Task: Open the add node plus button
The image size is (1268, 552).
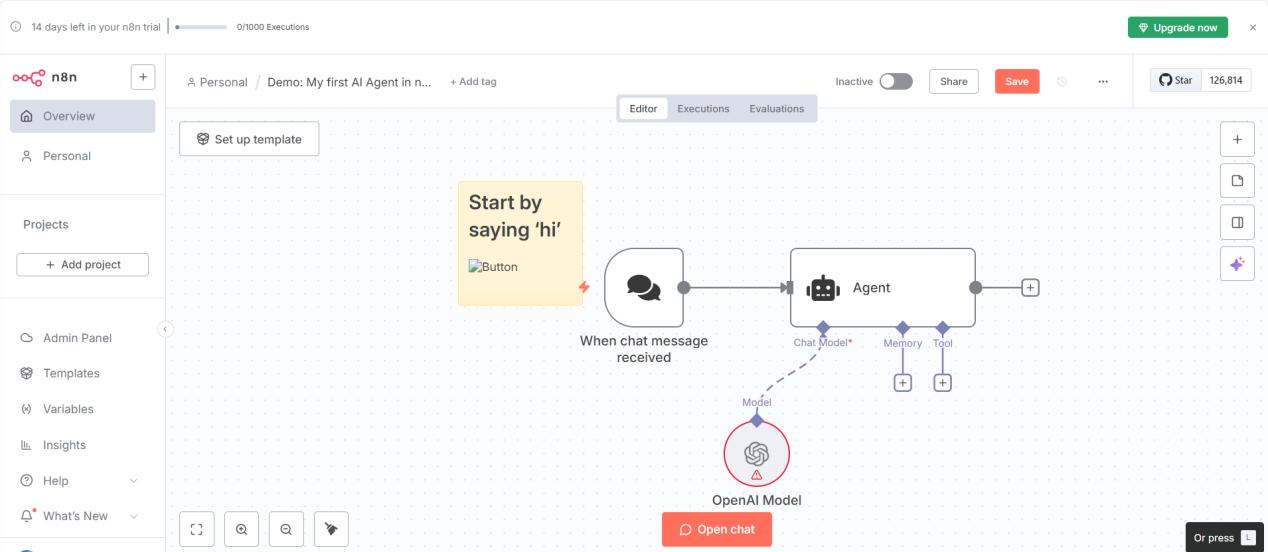Action: 1237,139
